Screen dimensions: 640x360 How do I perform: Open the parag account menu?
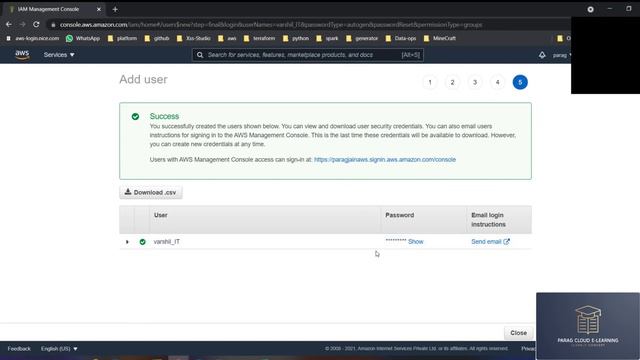pyautogui.click(x=562, y=55)
